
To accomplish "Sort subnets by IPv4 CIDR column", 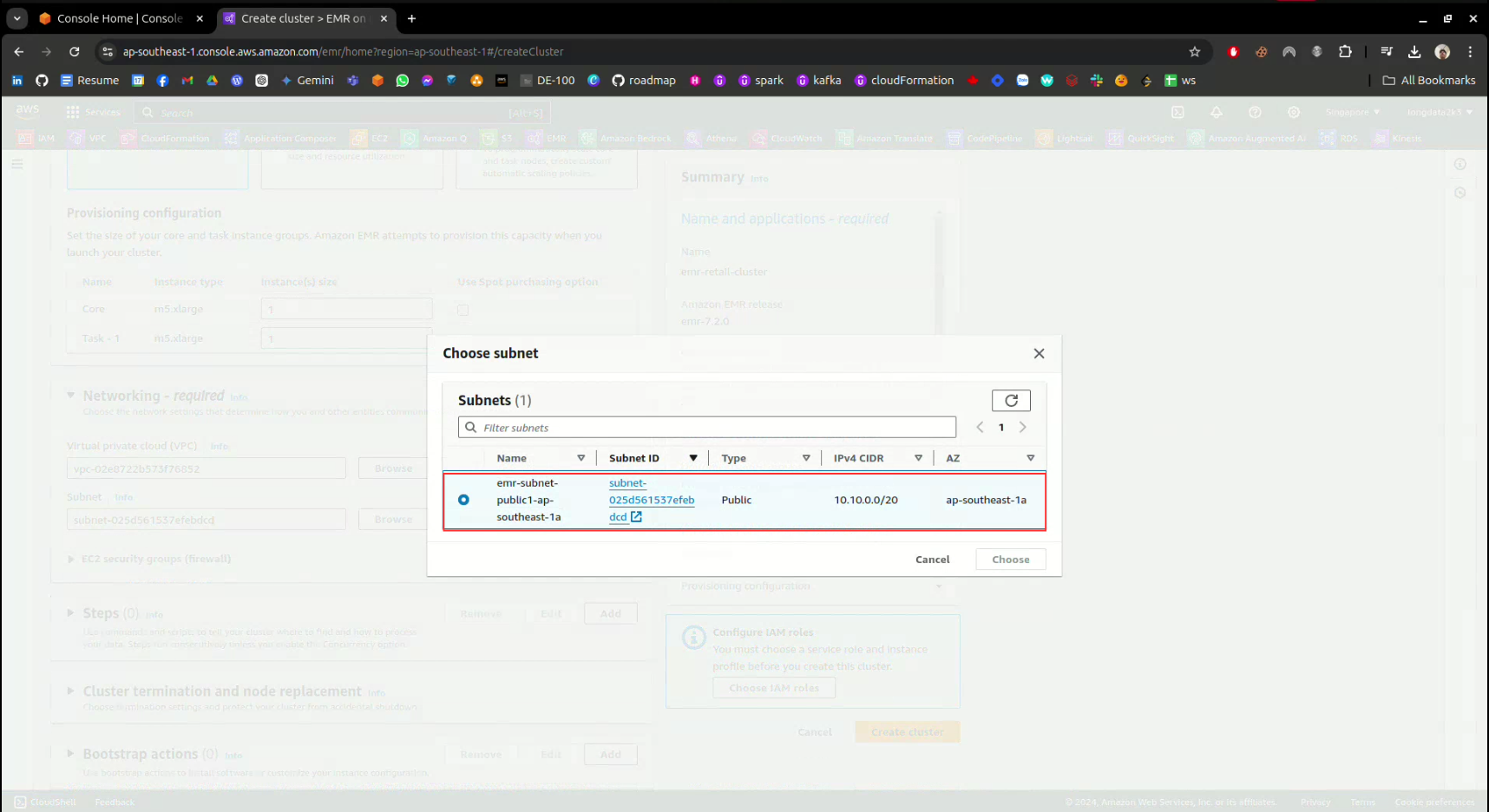I will (918, 459).
